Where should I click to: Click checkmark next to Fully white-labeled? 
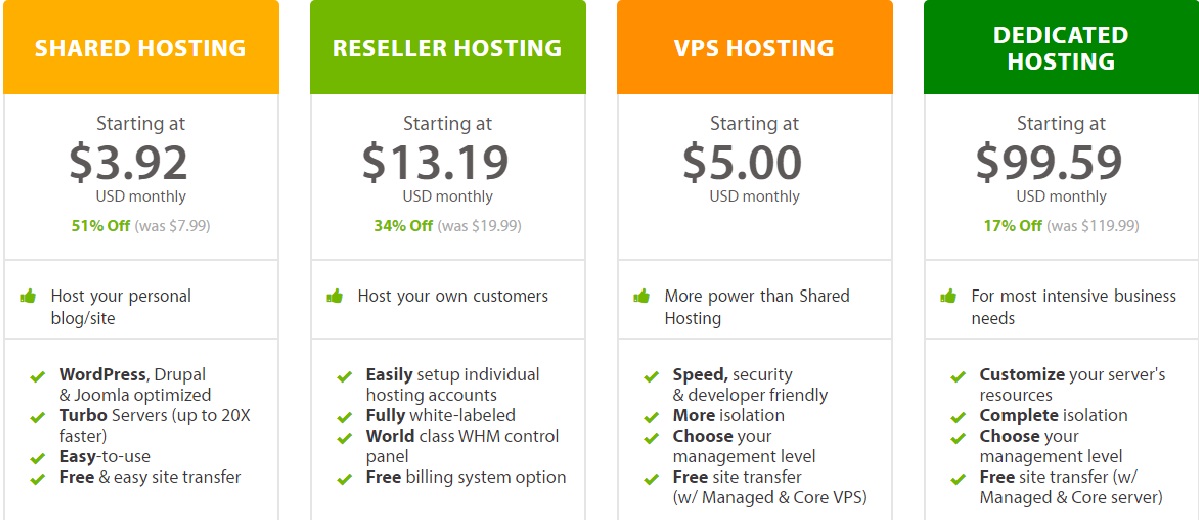pos(344,418)
